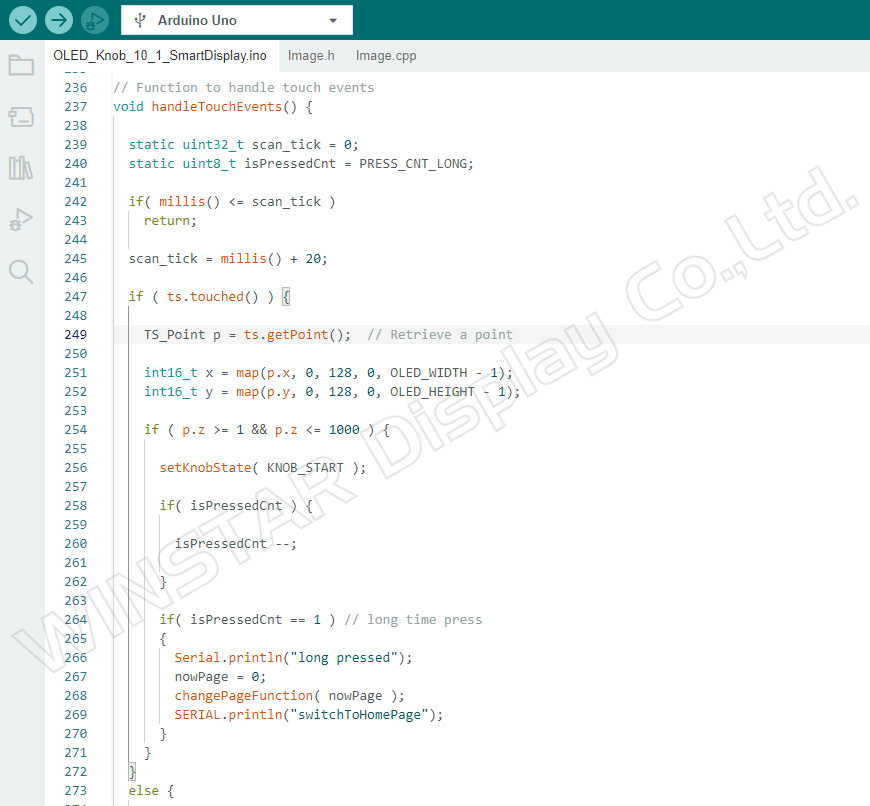
Task: Click the '// long time press' comment
Action: click(413, 620)
